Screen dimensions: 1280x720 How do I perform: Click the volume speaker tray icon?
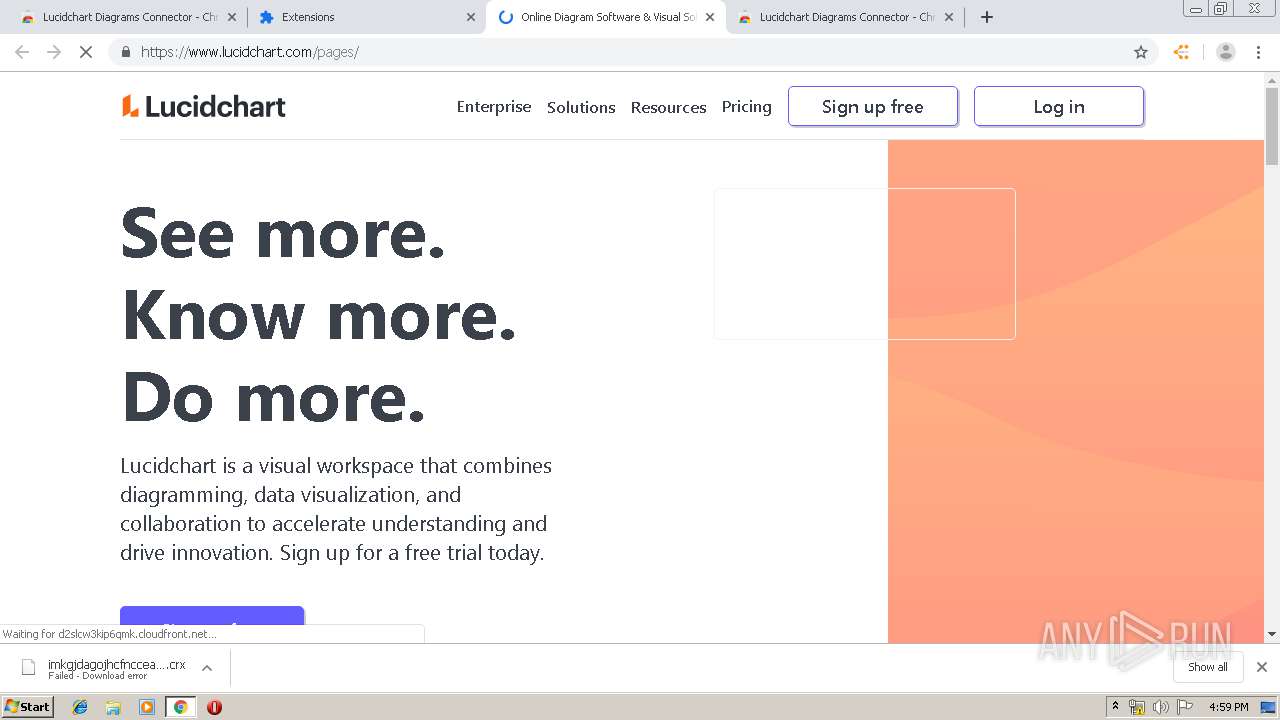click(1160, 707)
